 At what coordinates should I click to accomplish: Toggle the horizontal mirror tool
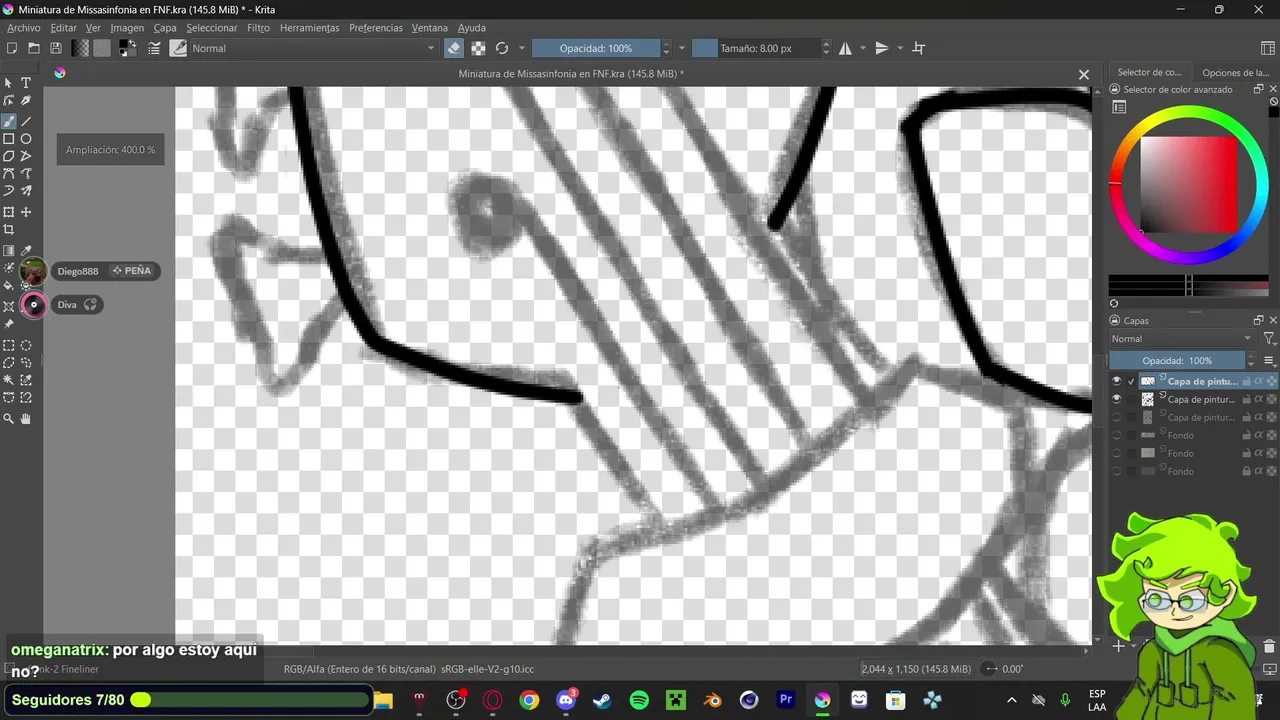845,48
